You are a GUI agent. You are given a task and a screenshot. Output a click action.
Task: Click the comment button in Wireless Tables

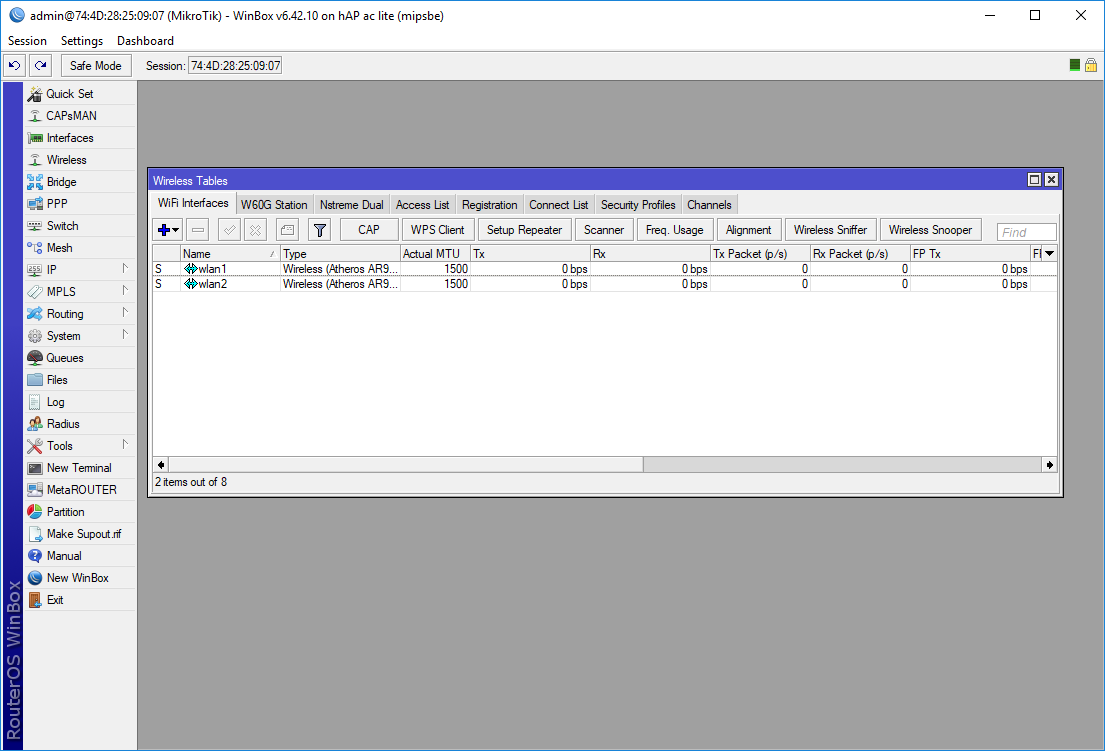(x=287, y=230)
